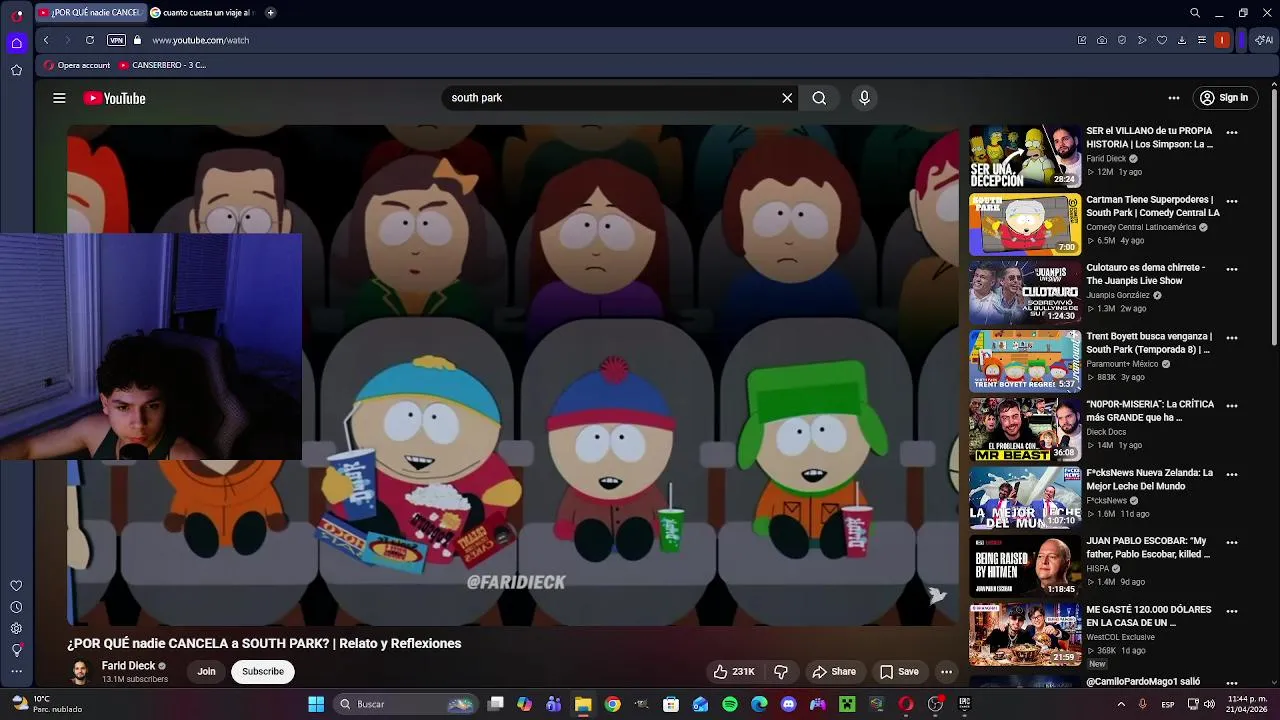Like the video with 231K likes
This screenshot has height=720, width=1280.
pyautogui.click(x=733, y=672)
